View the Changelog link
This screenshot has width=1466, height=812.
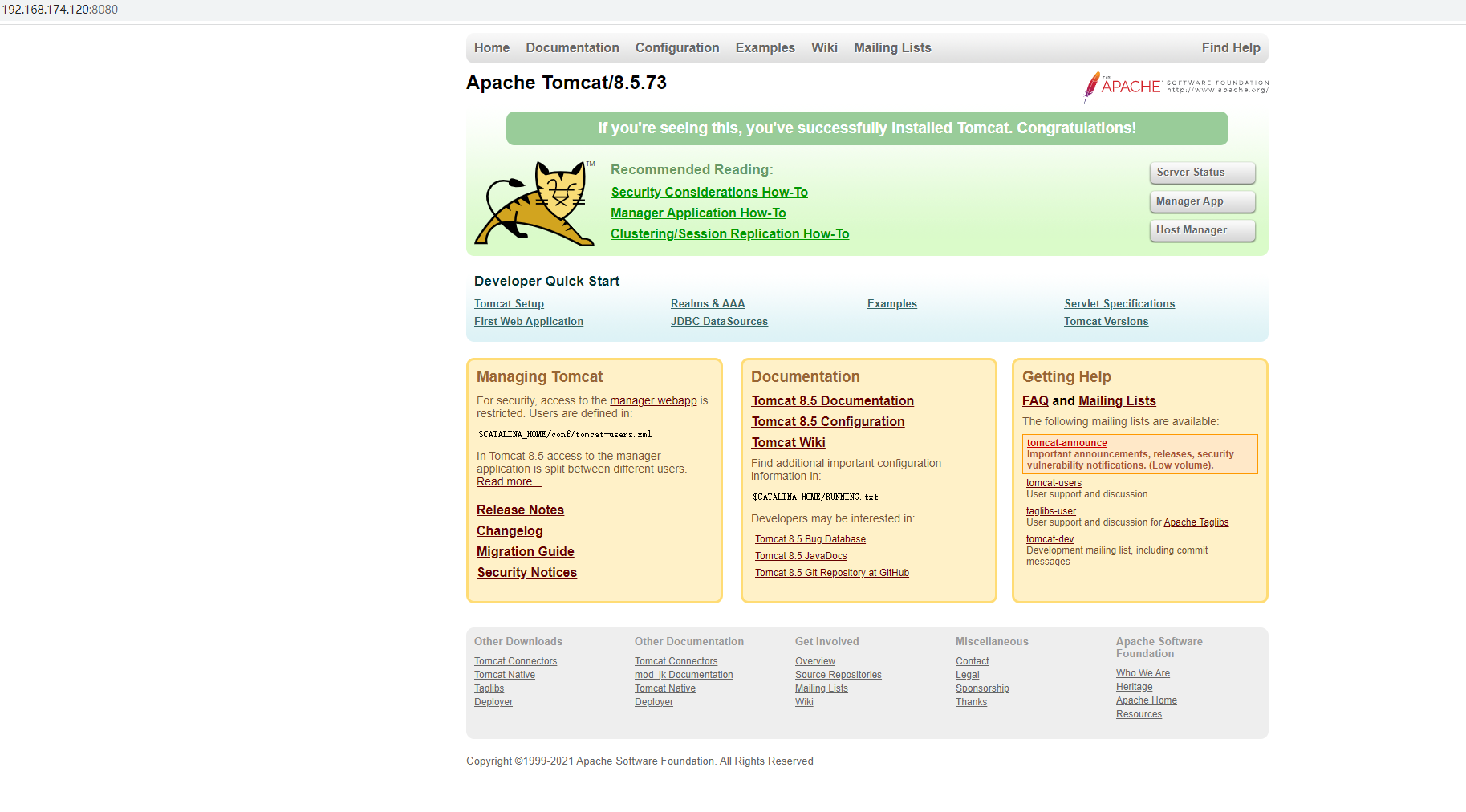pyautogui.click(x=510, y=531)
